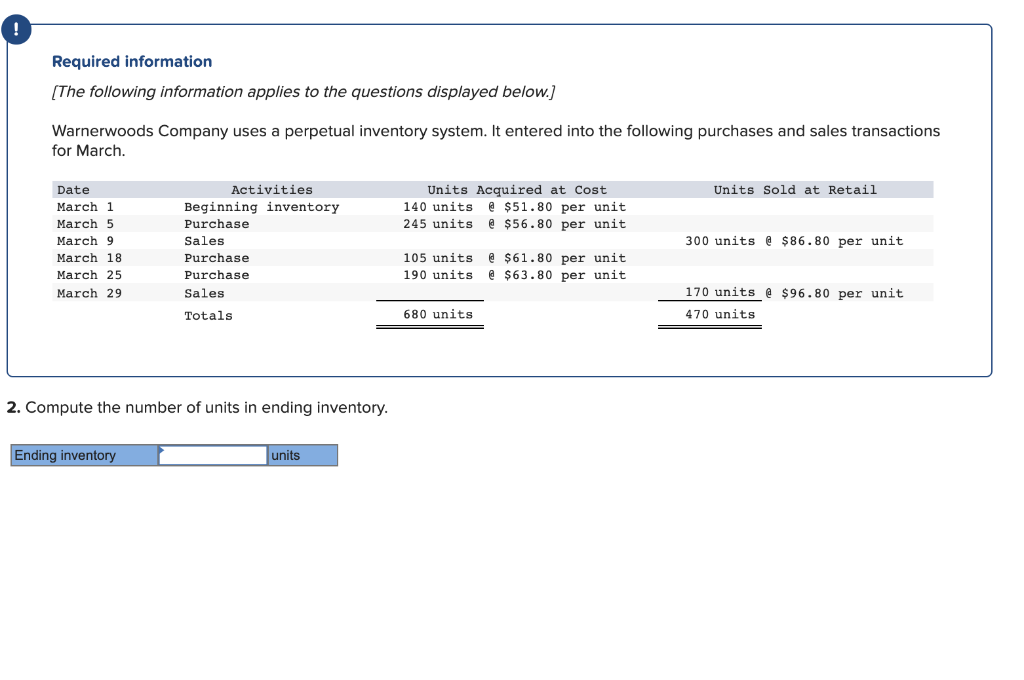Viewport: 1024px width, 680px height.
Task: Click the 'Units Acquired at Cost' header
Action: pyautogui.click(x=517, y=190)
